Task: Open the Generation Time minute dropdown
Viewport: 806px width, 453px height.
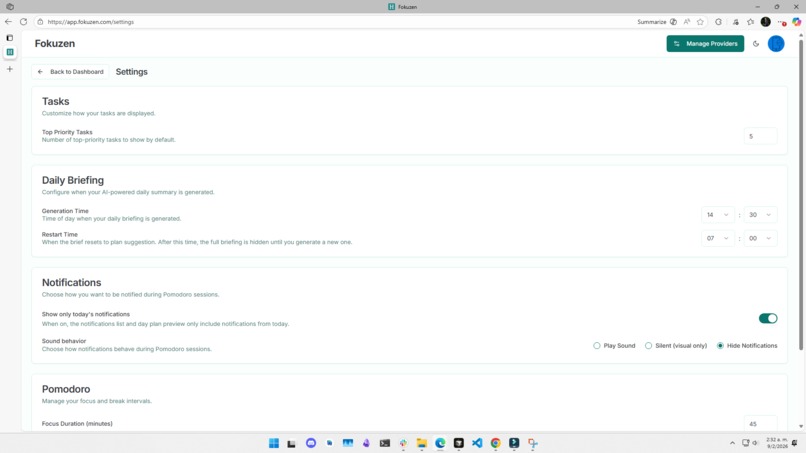Action: [x=760, y=215]
